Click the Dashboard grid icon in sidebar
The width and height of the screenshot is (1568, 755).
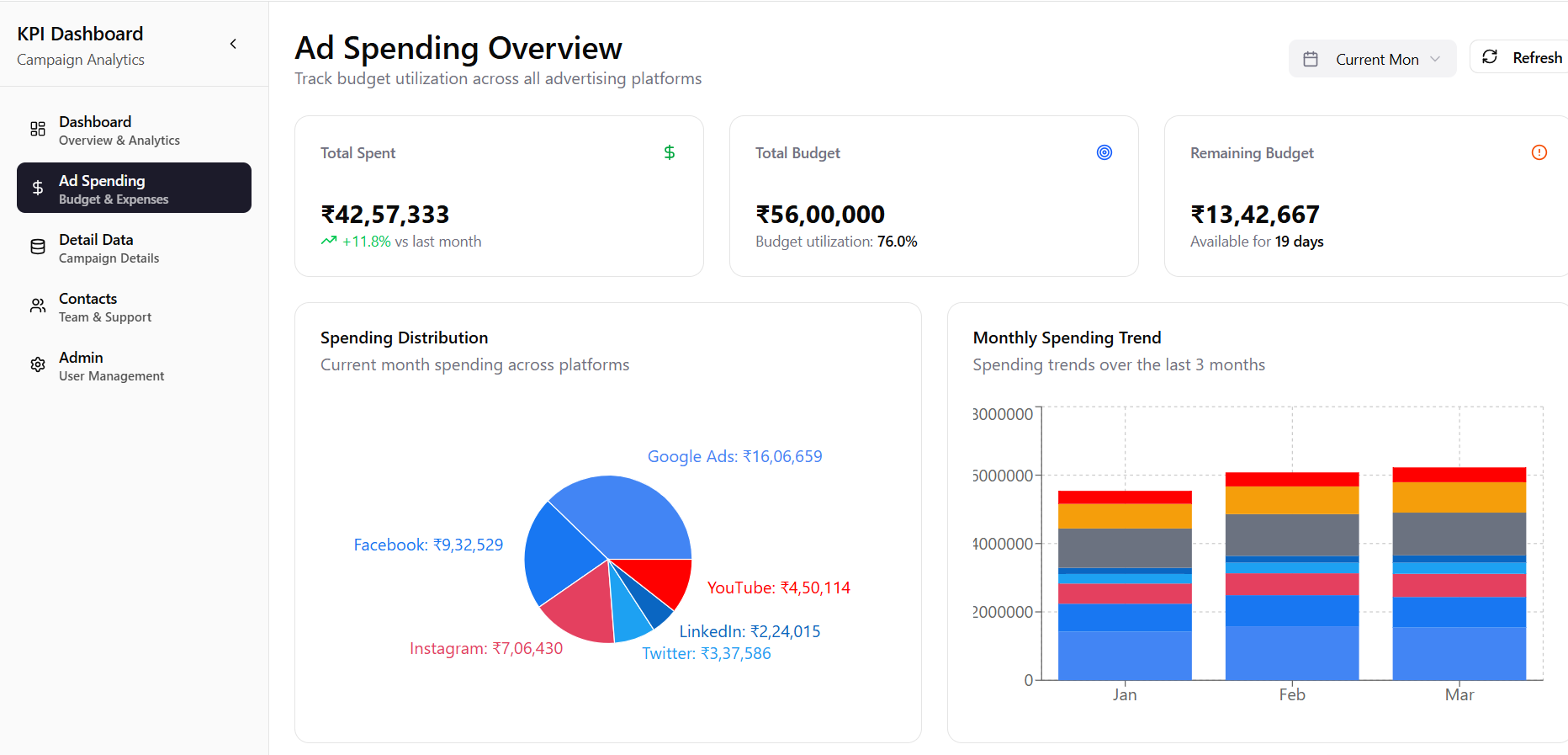click(x=38, y=129)
